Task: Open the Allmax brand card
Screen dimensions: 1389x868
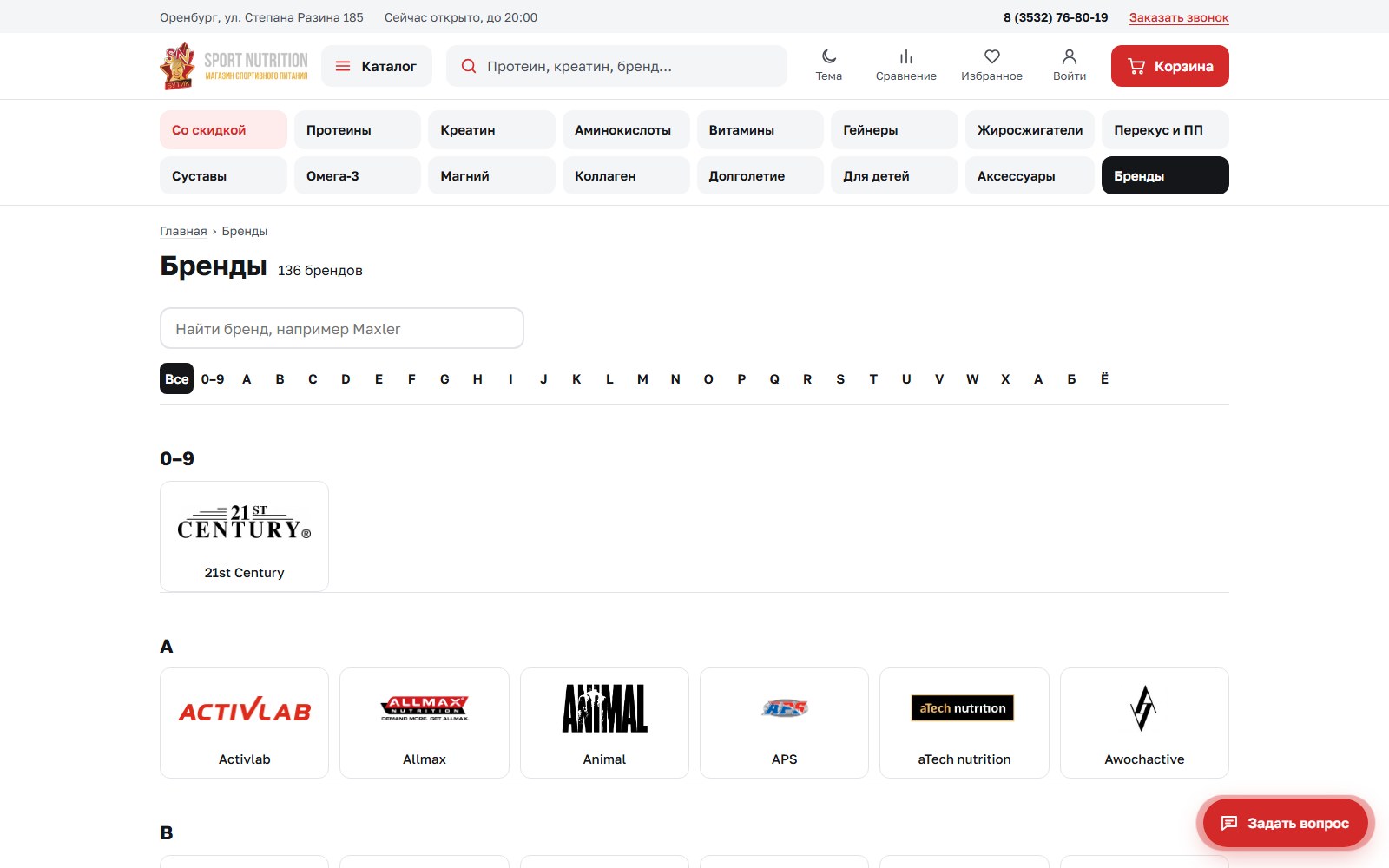Action: (425, 723)
